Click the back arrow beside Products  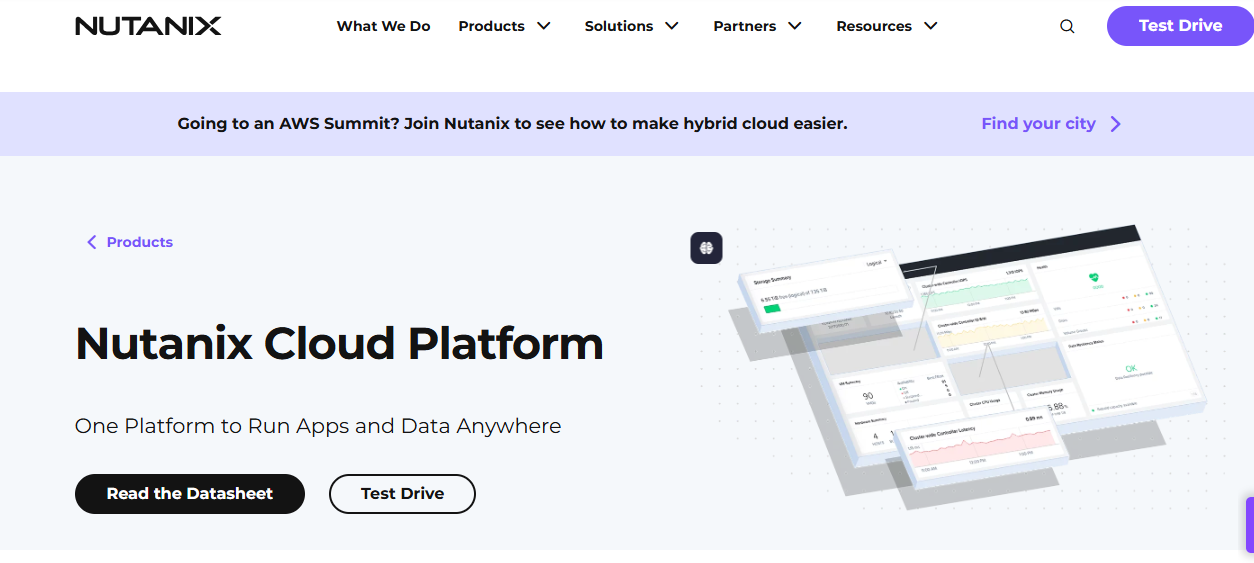92,242
